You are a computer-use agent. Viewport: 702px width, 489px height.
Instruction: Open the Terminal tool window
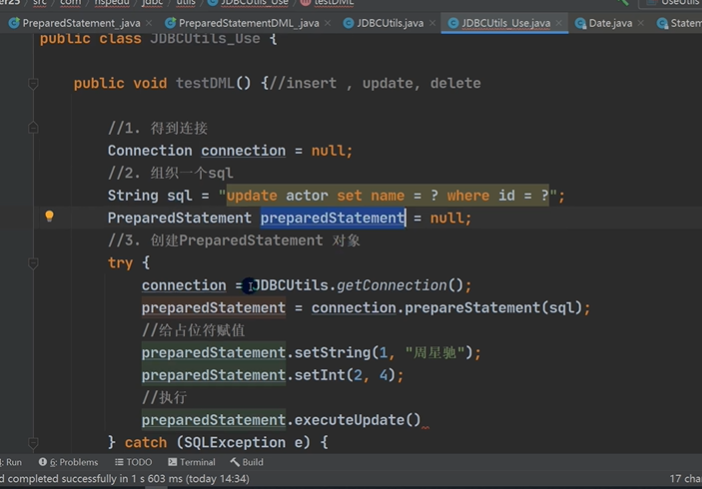pos(192,462)
